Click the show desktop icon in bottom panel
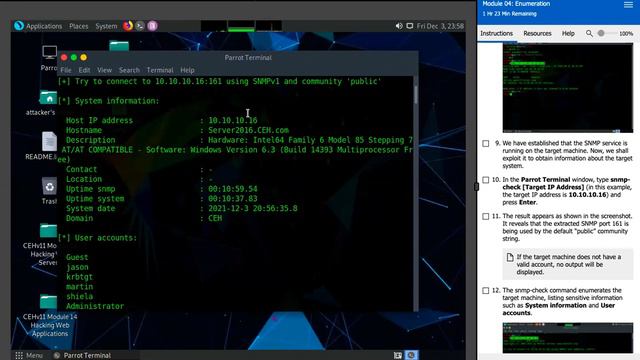Image resolution: width=640 pixels, height=360 pixels. [x=398, y=356]
